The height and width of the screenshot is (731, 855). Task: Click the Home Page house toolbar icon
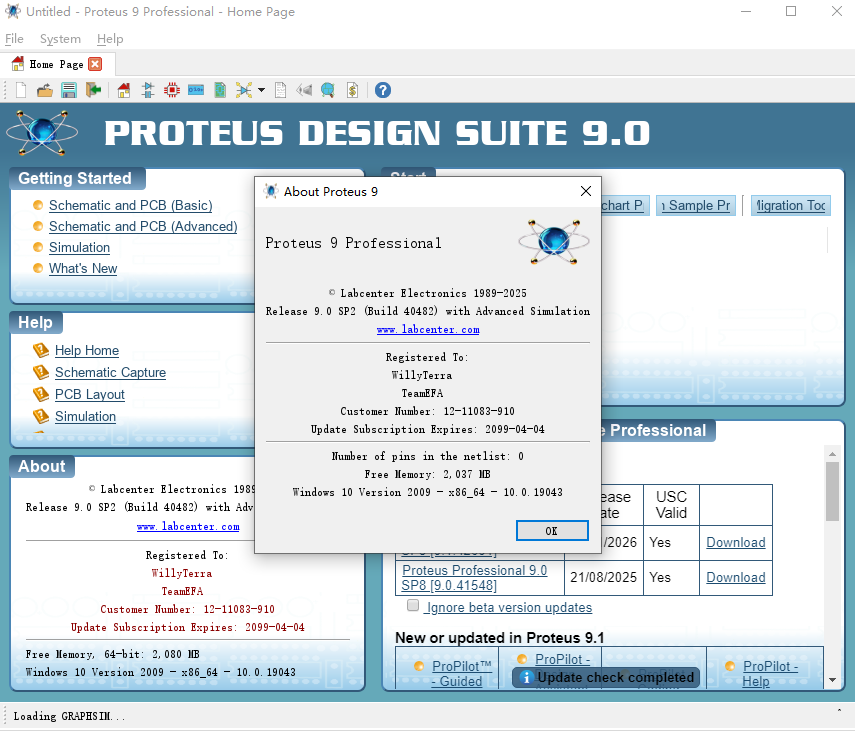coord(124,90)
